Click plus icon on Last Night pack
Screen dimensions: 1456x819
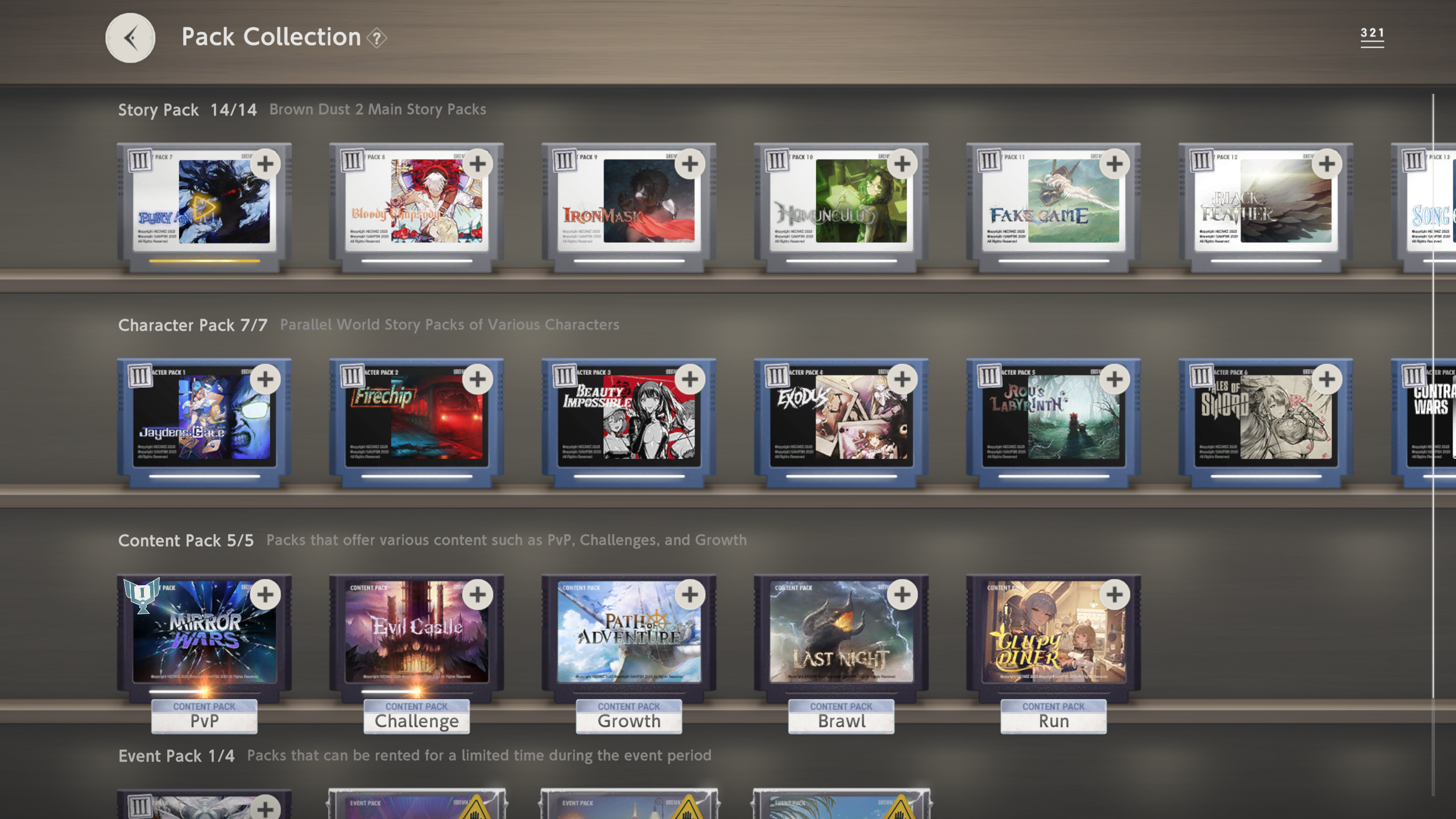click(902, 595)
